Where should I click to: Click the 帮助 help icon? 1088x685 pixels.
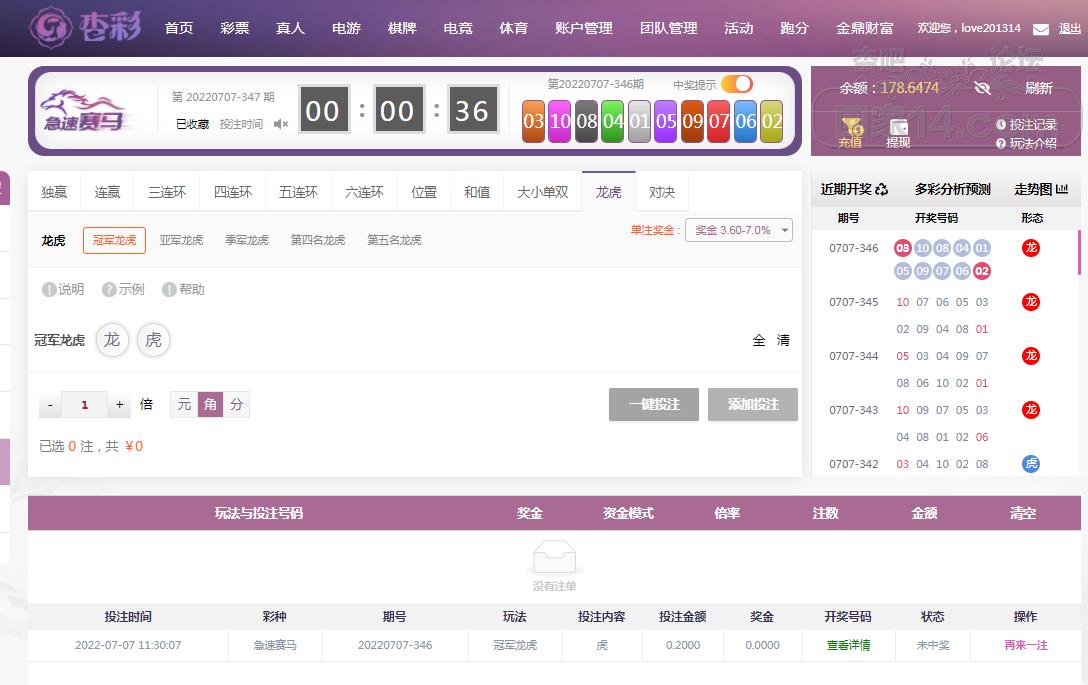[170, 289]
